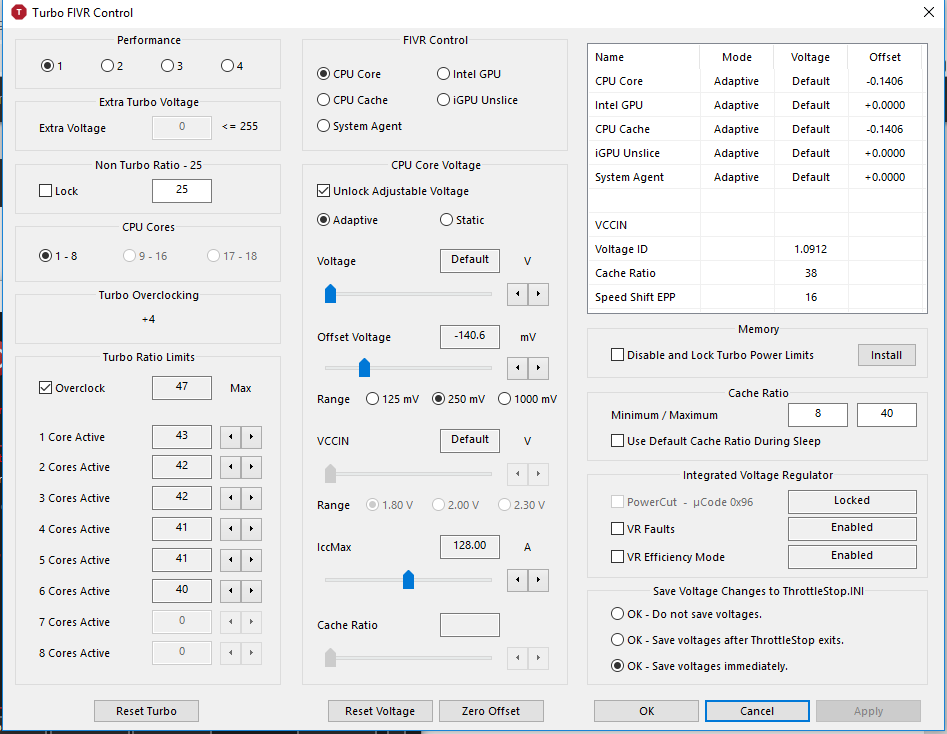Nudge Voltage slider left with arrow button
Image resolution: width=947 pixels, height=734 pixels.
tap(518, 294)
